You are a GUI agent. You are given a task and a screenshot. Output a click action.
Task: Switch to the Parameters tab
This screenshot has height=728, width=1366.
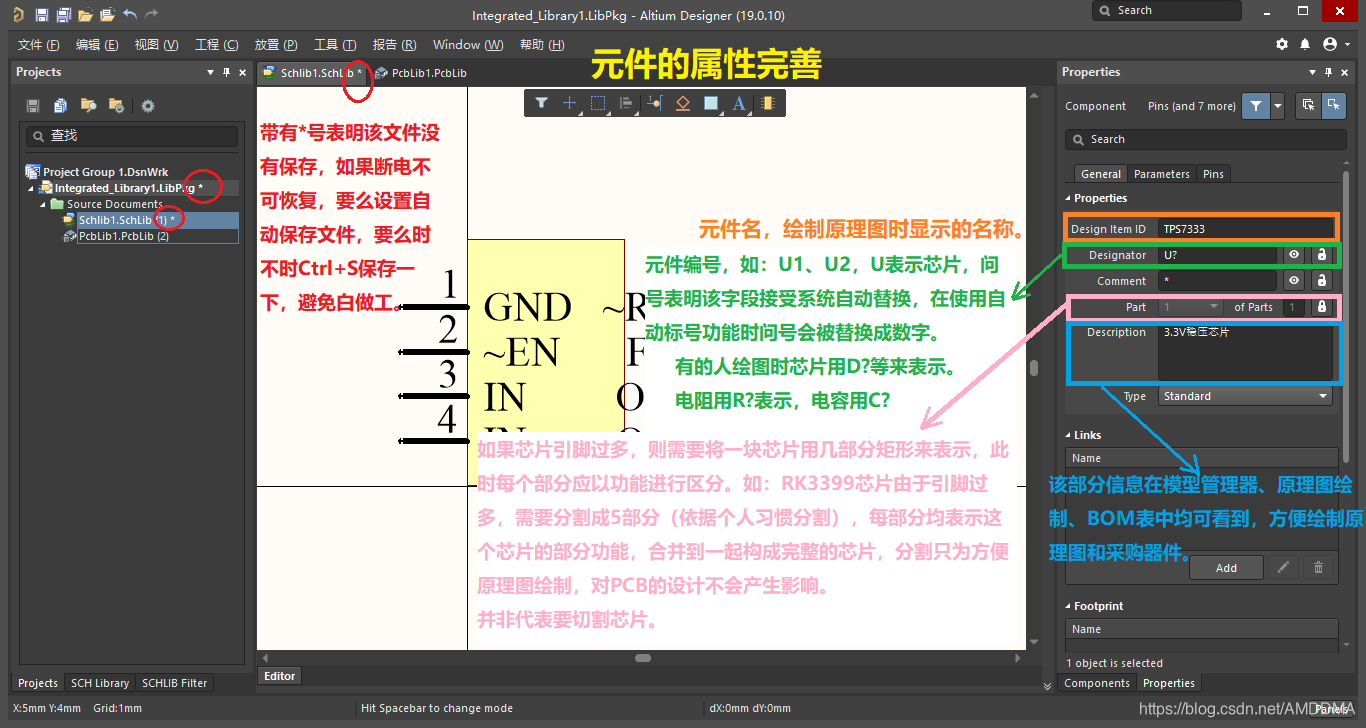1161,174
